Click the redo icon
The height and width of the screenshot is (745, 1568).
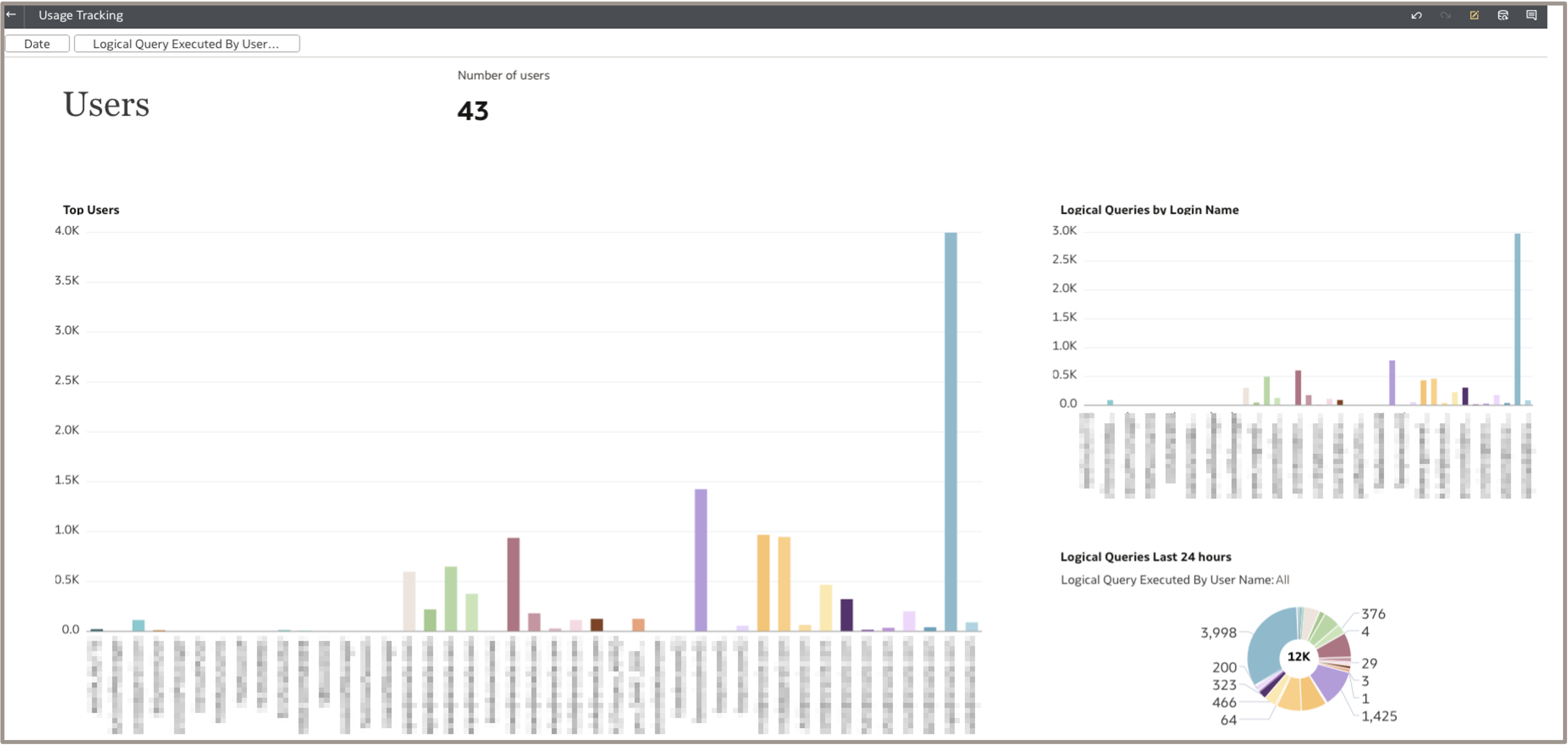point(1446,15)
